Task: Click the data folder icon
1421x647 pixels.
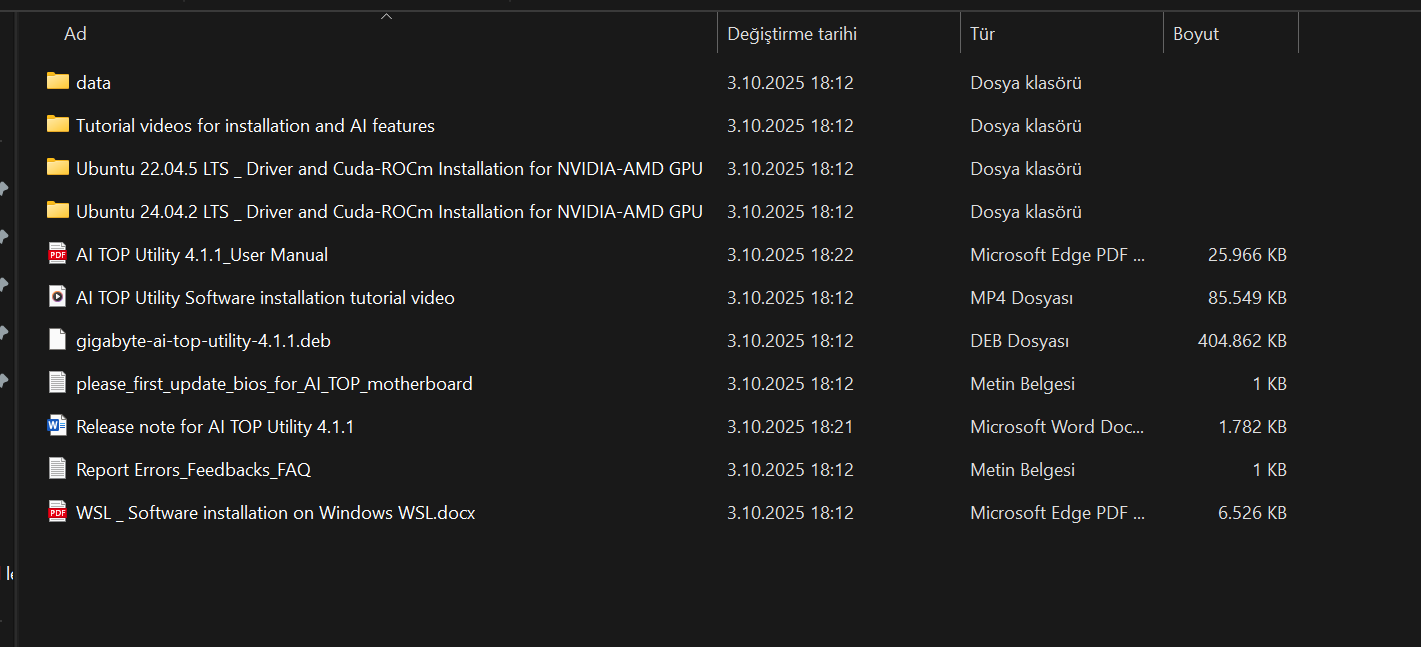Action: [x=58, y=82]
